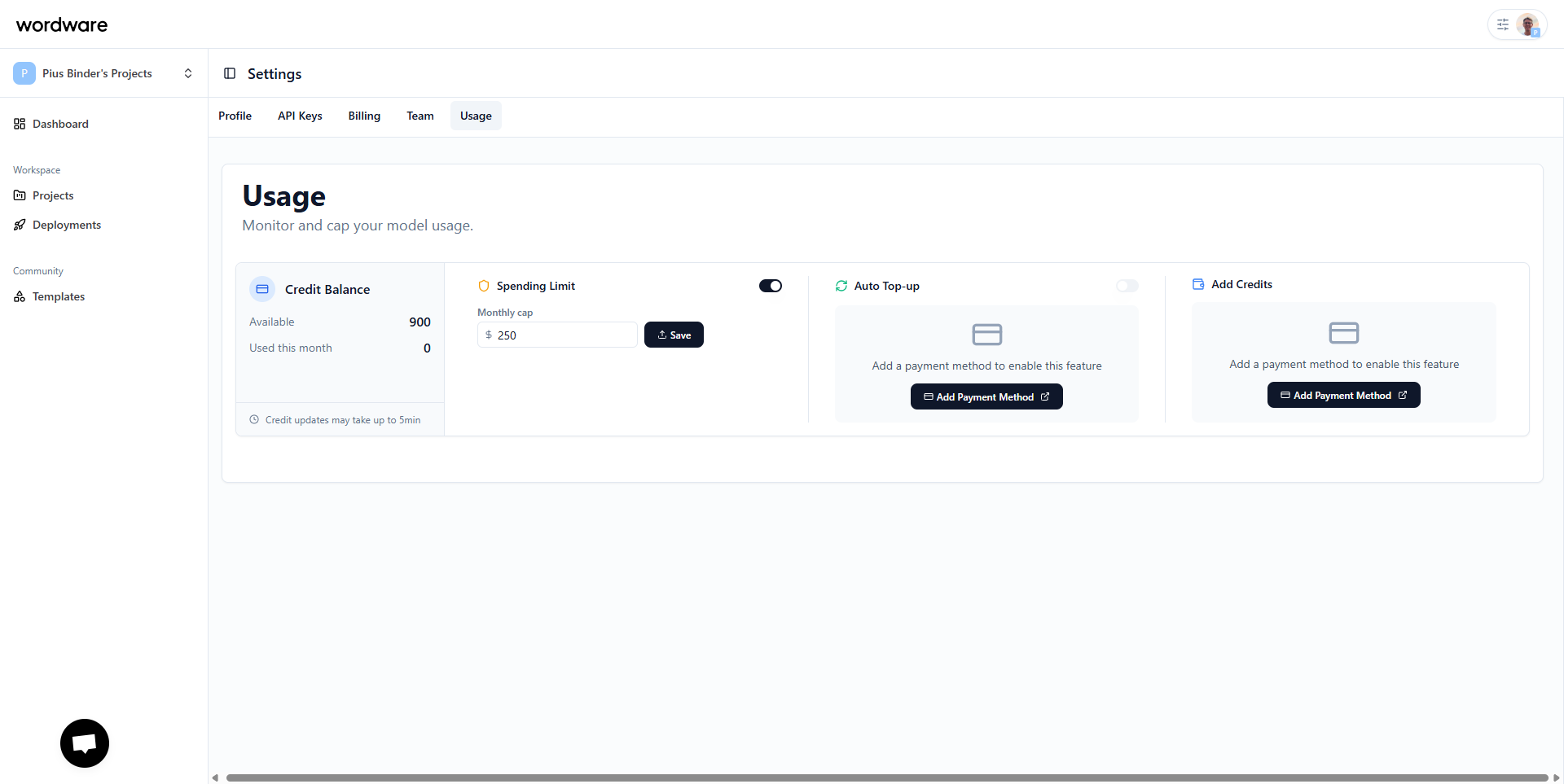Screen dimensions: 1564x784
Task: Click the horizontal scrollbar at the bottom
Action: coord(887,777)
